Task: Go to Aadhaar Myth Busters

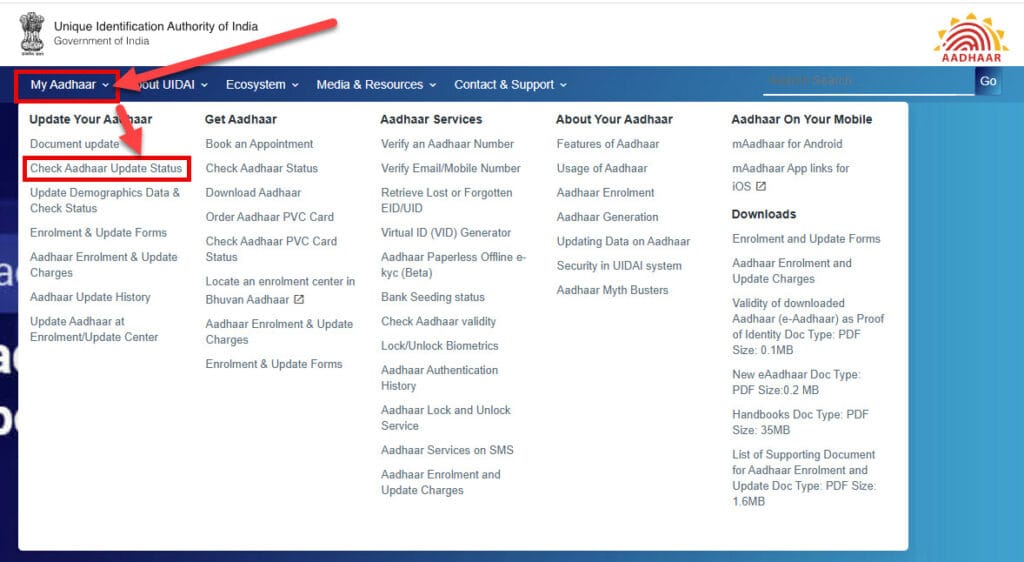Action: pos(612,290)
